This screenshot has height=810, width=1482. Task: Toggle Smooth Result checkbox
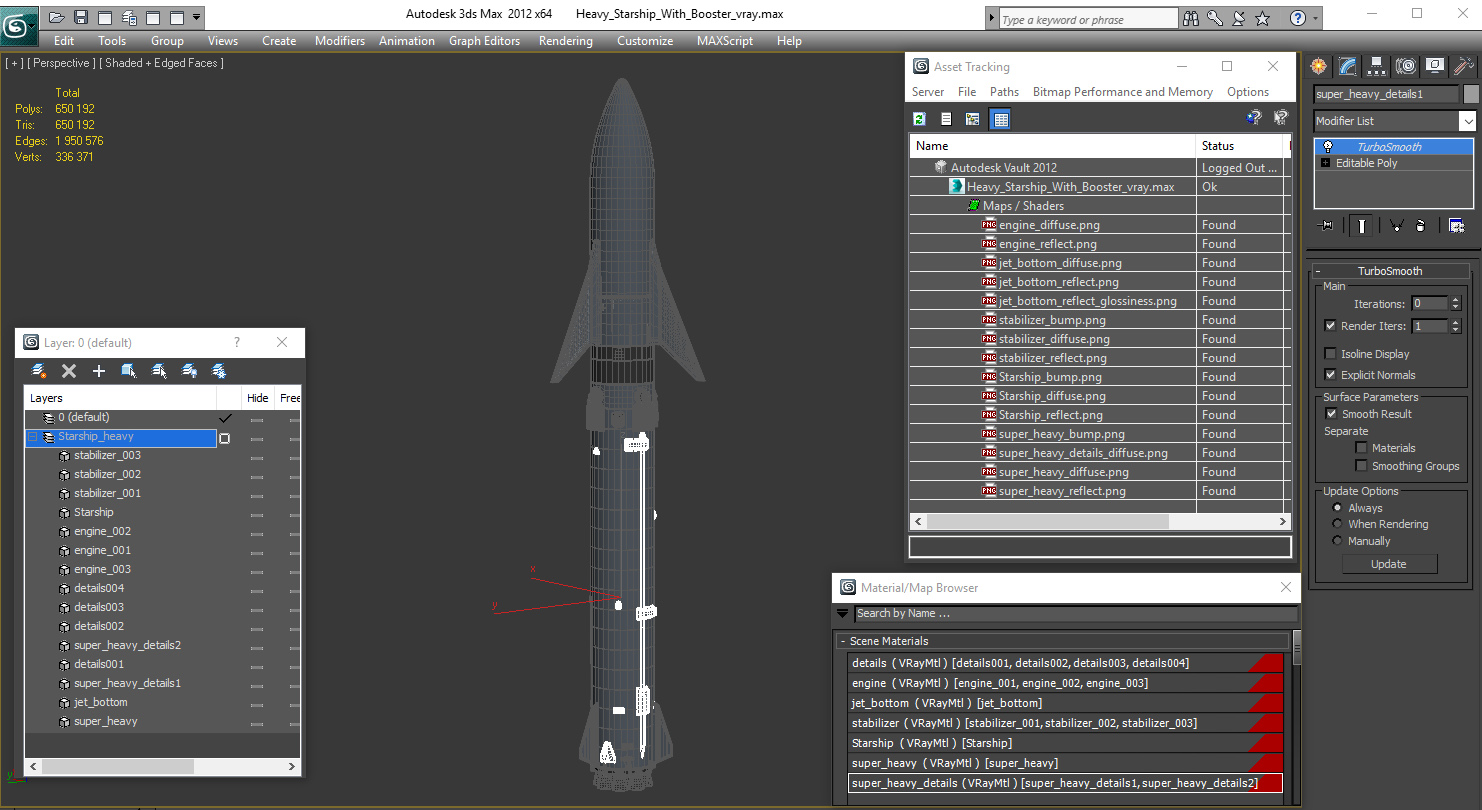tap(1331, 414)
